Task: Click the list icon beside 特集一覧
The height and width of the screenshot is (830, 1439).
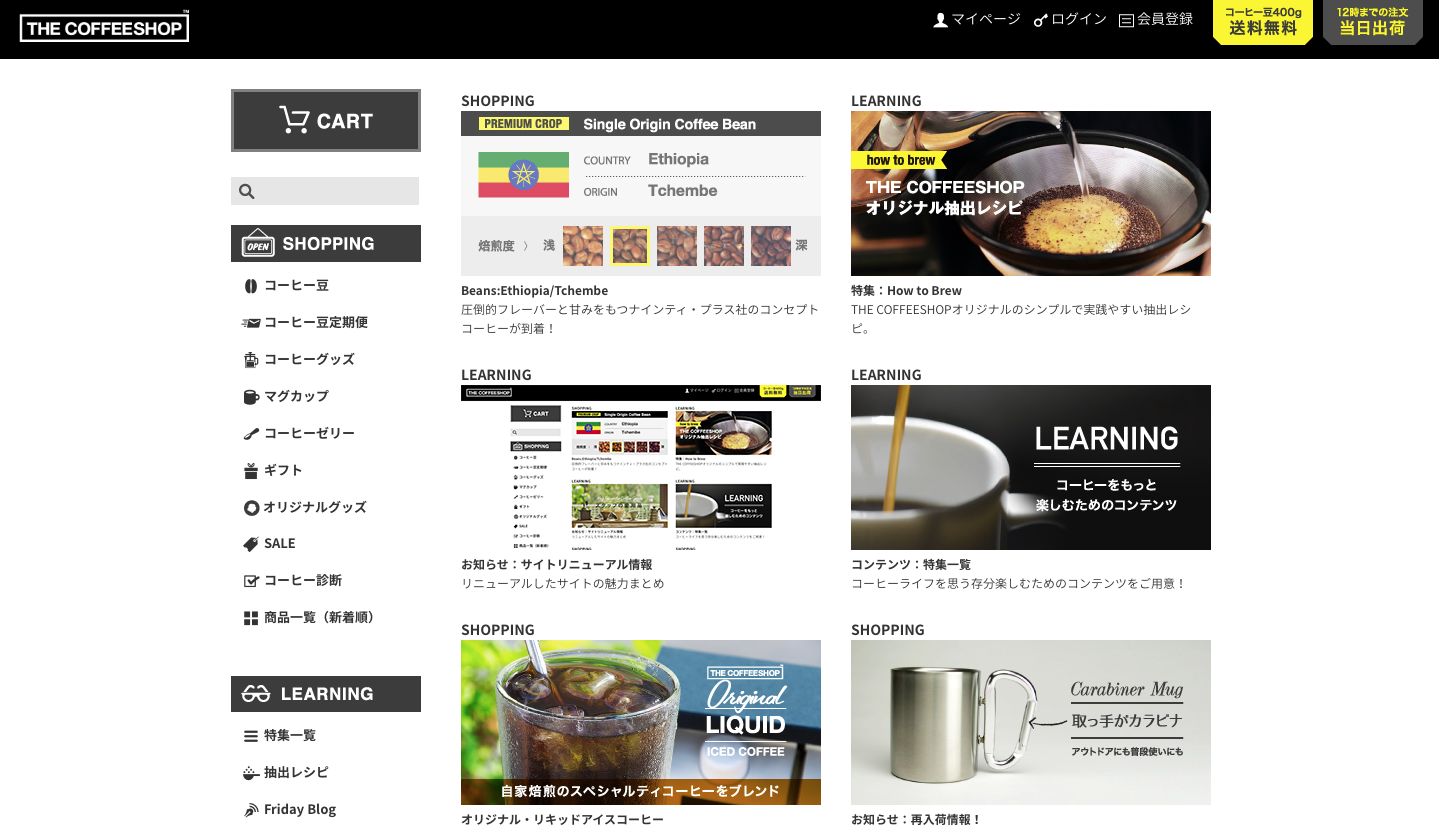Action: (x=251, y=736)
